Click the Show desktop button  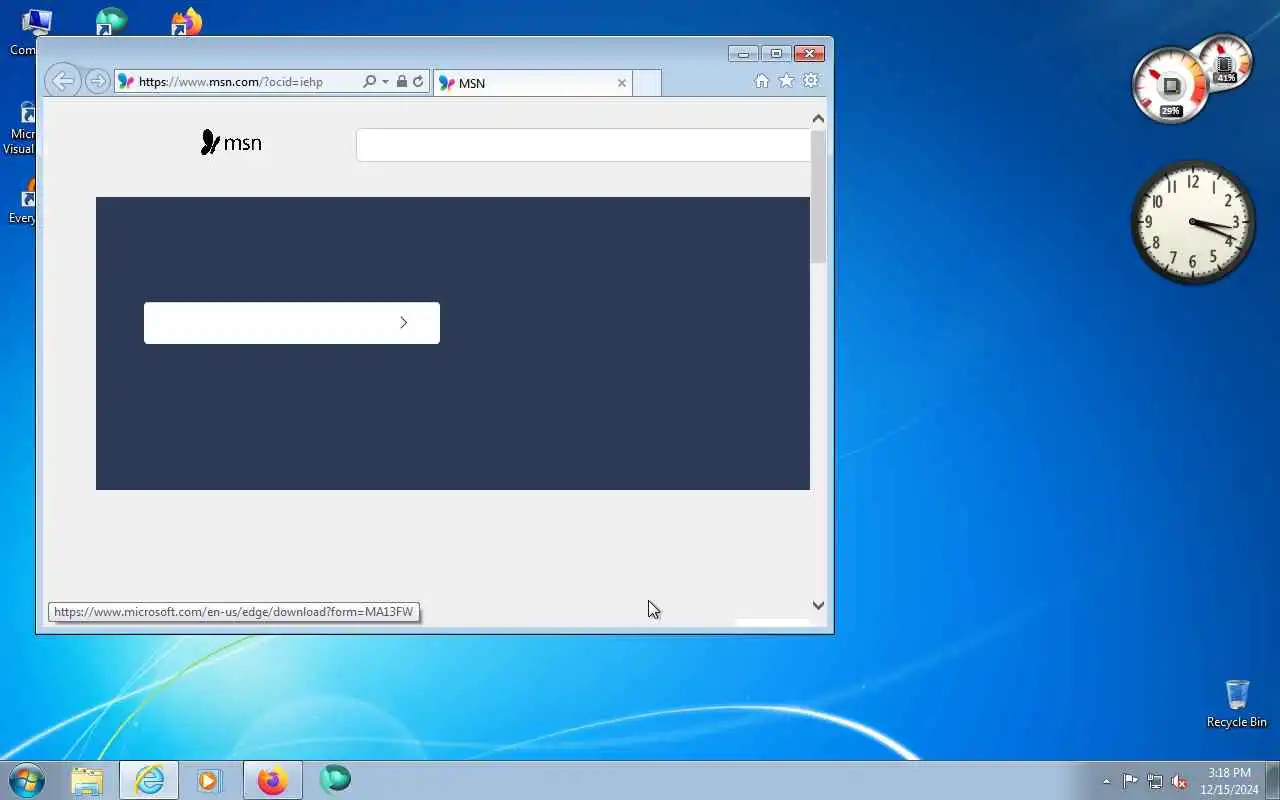tap(1272, 780)
